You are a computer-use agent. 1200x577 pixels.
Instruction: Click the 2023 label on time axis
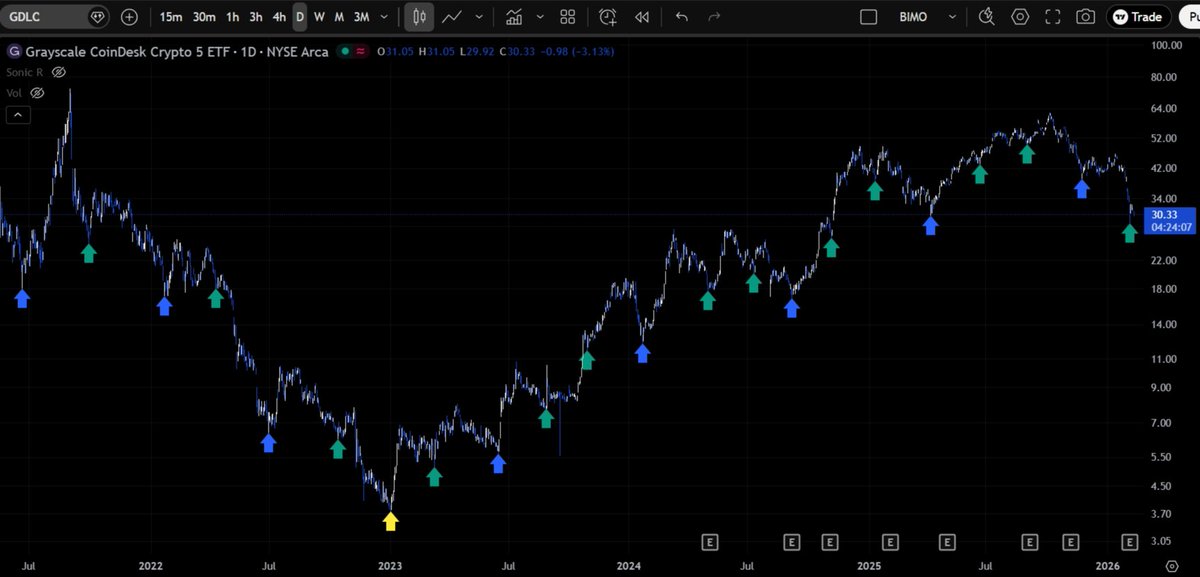390,565
